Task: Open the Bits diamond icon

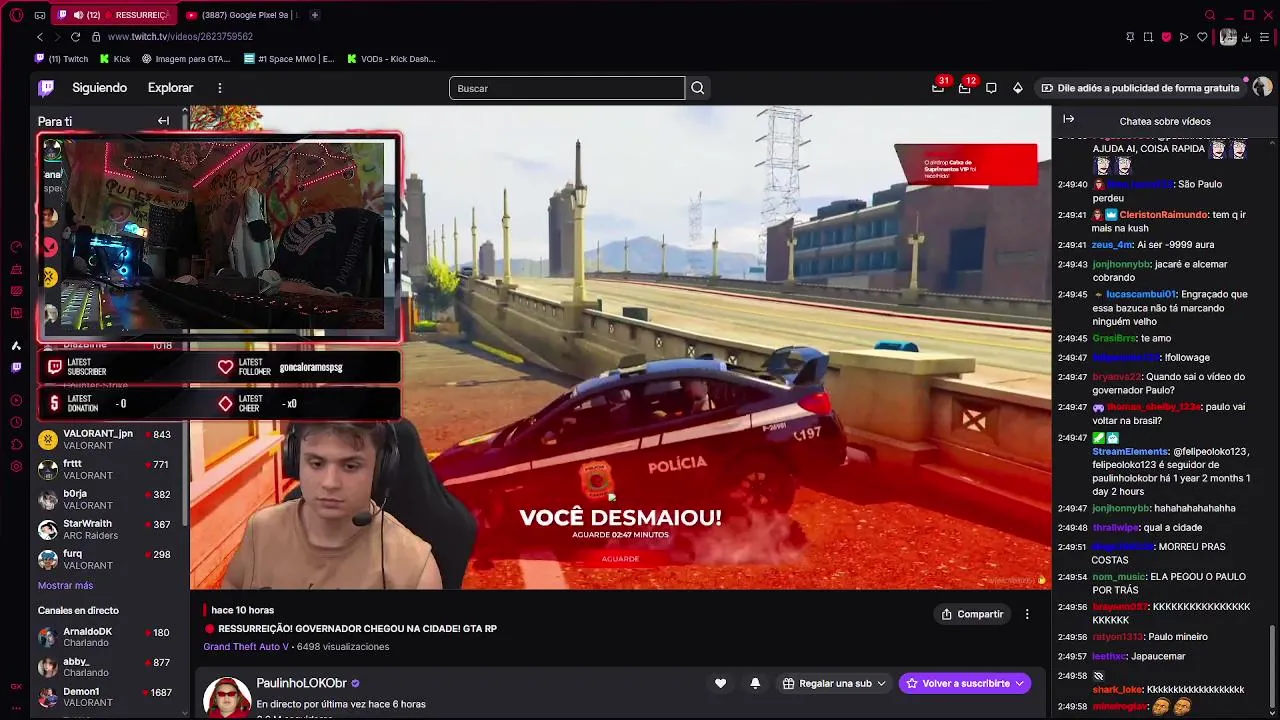Action: [x=1018, y=88]
